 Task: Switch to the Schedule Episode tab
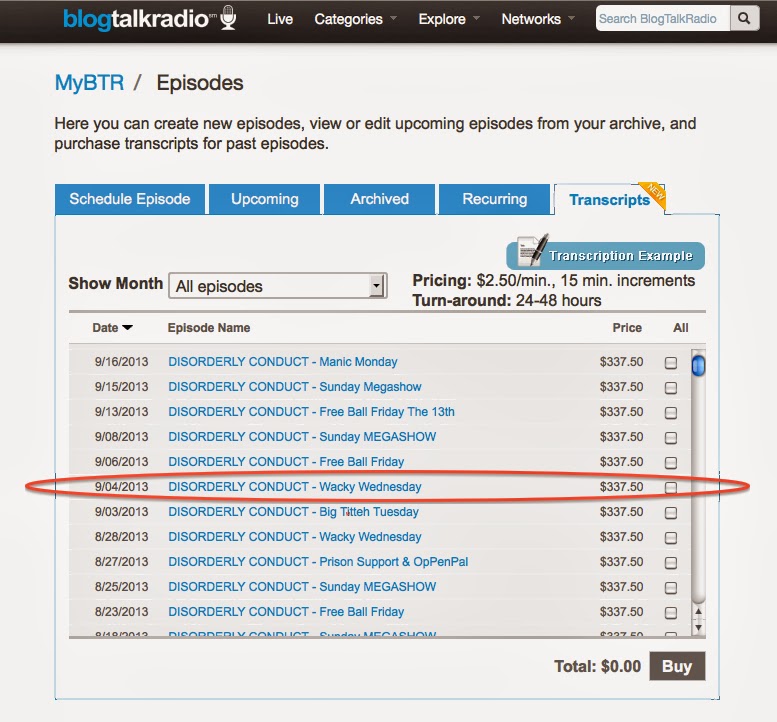tap(130, 199)
